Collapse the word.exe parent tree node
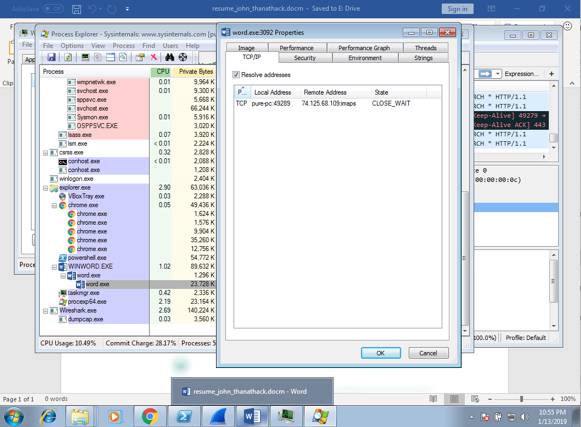The image size is (581, 427). (x=63, y=276)
